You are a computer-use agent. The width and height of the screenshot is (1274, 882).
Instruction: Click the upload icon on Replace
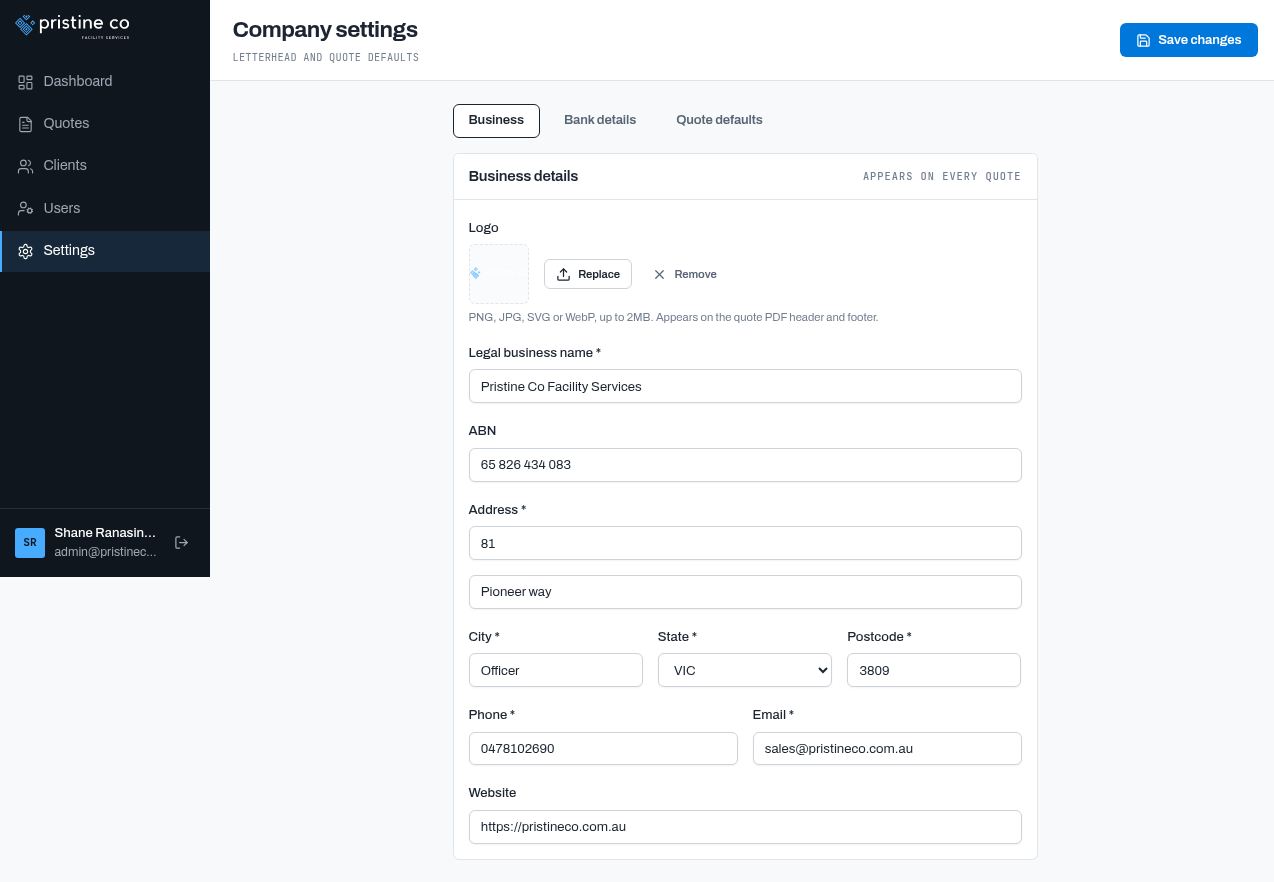(563, 274)
